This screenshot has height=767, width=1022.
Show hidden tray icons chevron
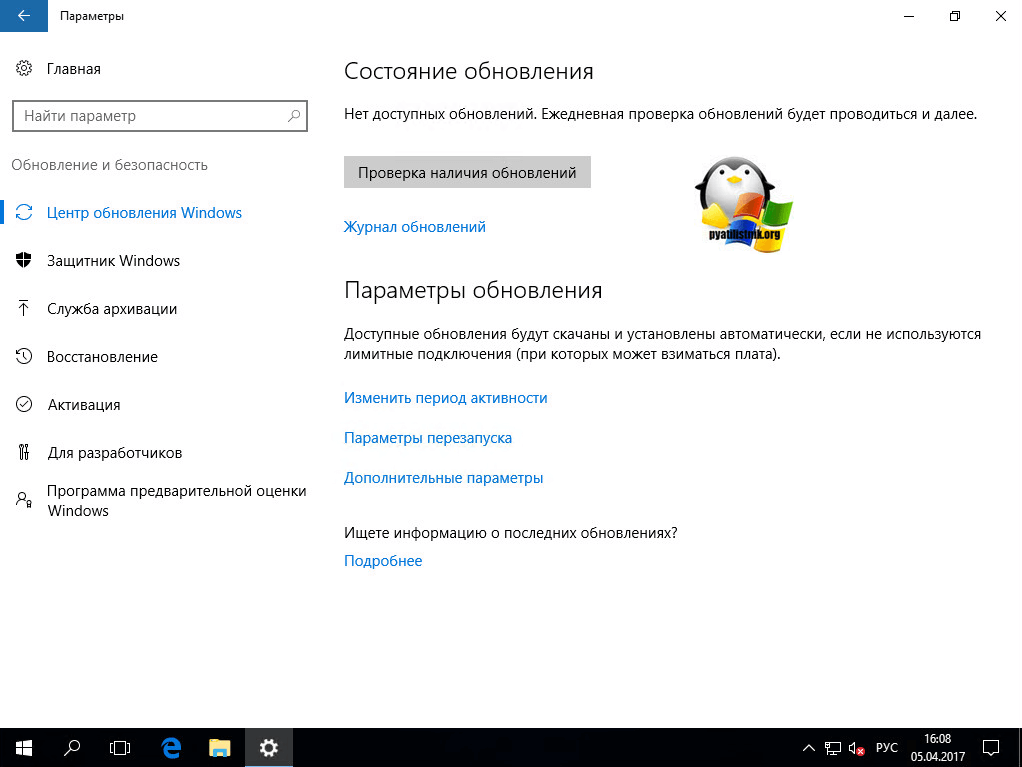coord(808,748)
